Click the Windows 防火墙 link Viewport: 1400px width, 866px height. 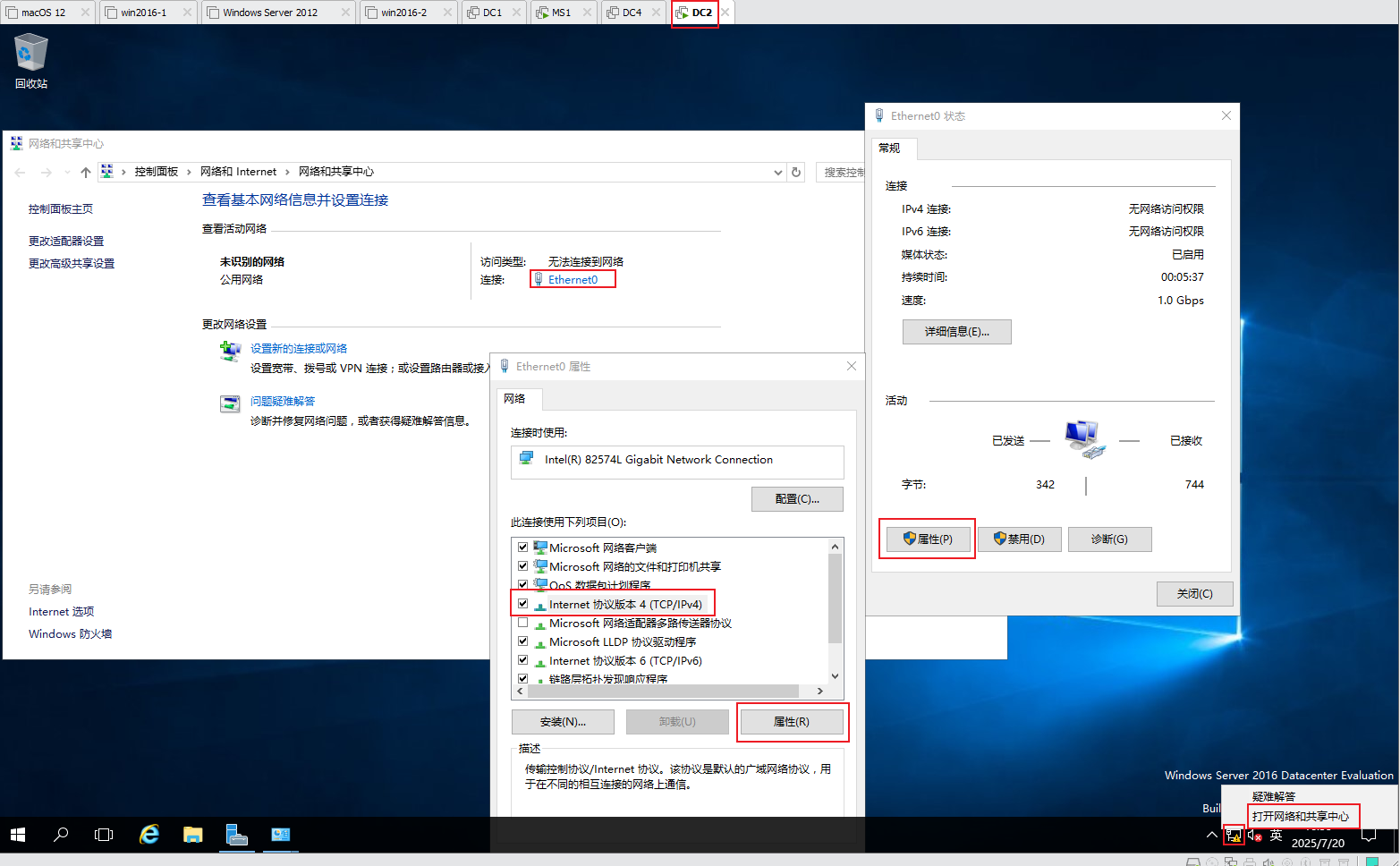click(x=70, y=633)
